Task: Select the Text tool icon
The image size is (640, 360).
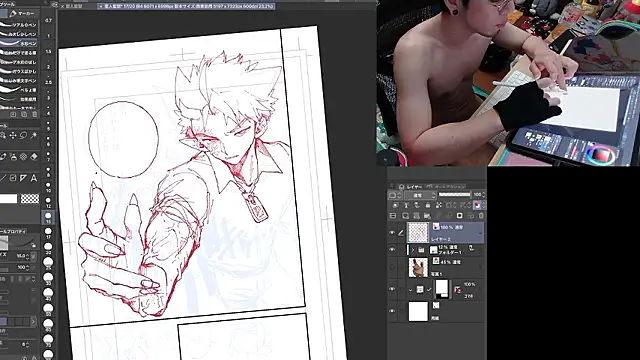Action: point(34,178)
